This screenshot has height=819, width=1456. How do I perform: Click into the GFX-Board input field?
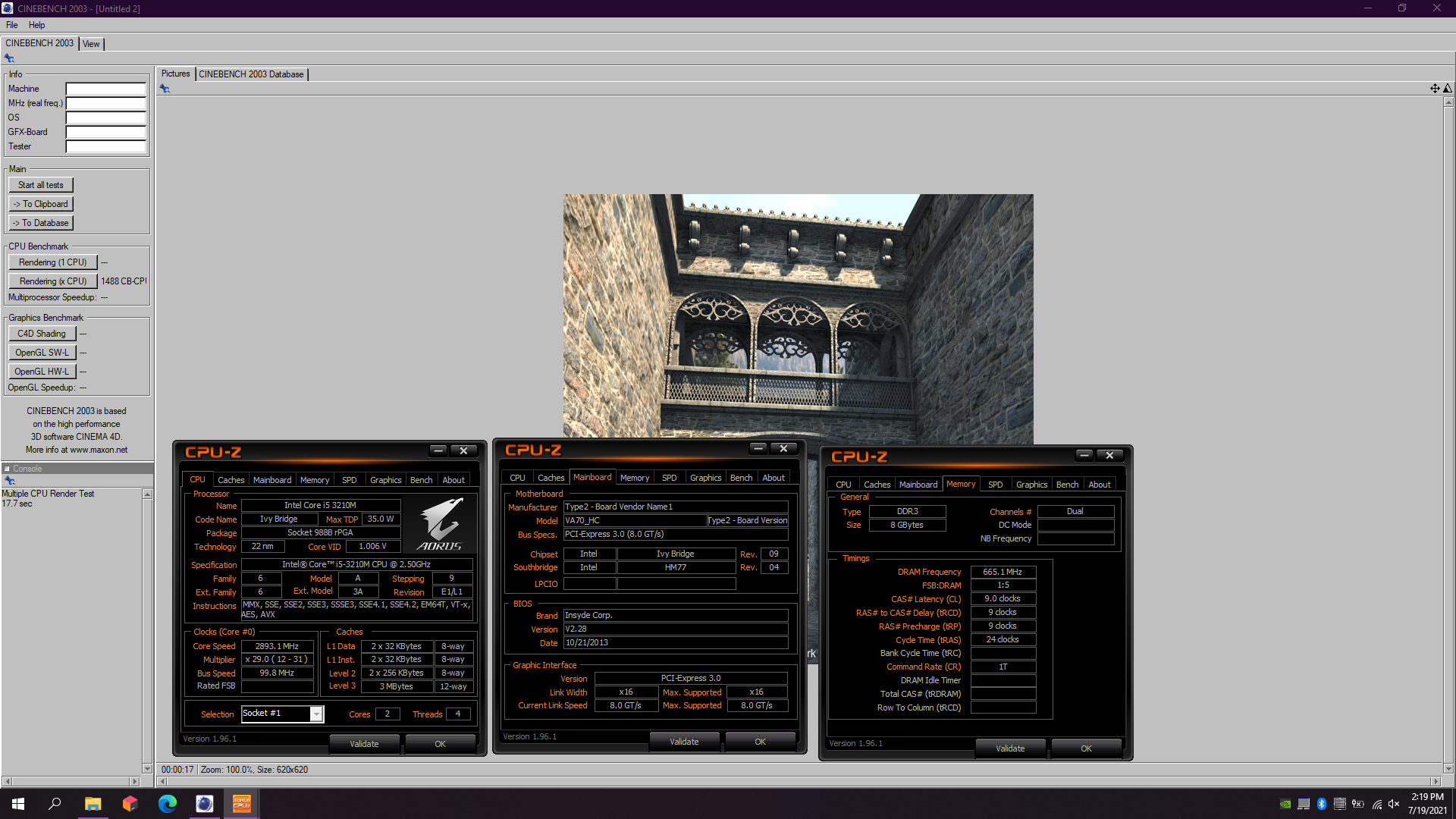[105, 132]
